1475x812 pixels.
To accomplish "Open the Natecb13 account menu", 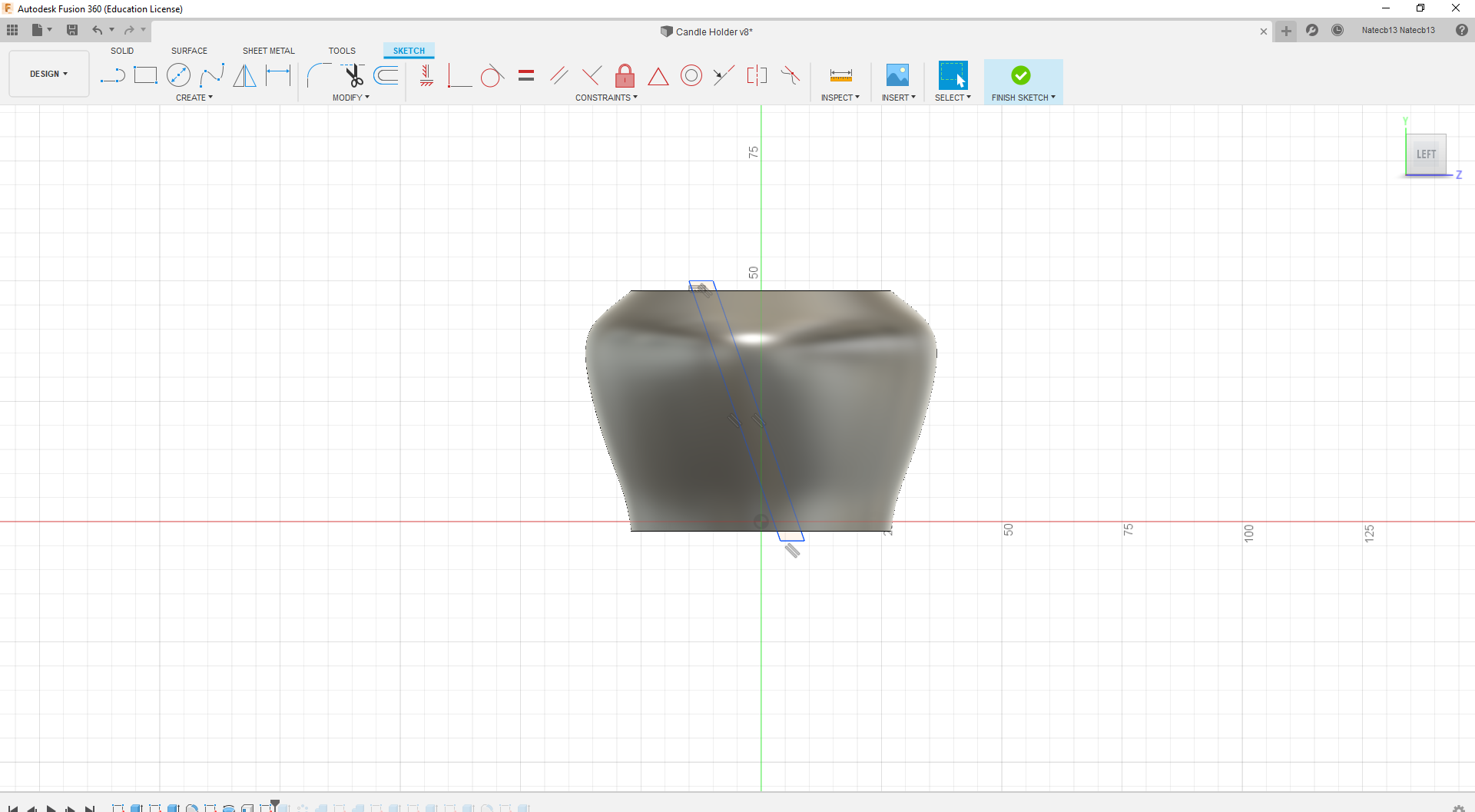I will (x=1397, y=30).
